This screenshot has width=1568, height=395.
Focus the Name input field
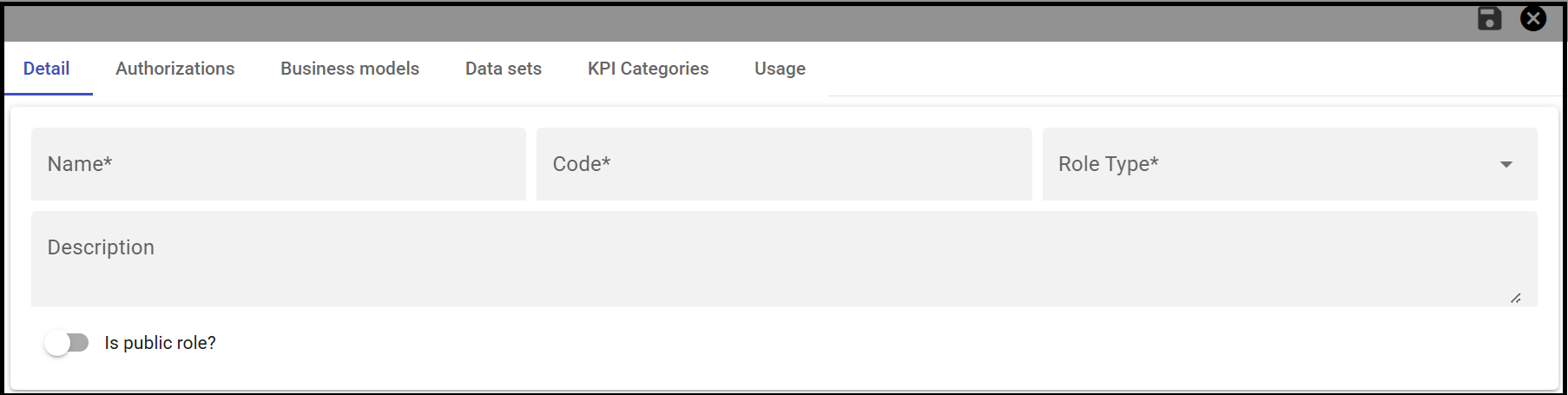(279, 164)
